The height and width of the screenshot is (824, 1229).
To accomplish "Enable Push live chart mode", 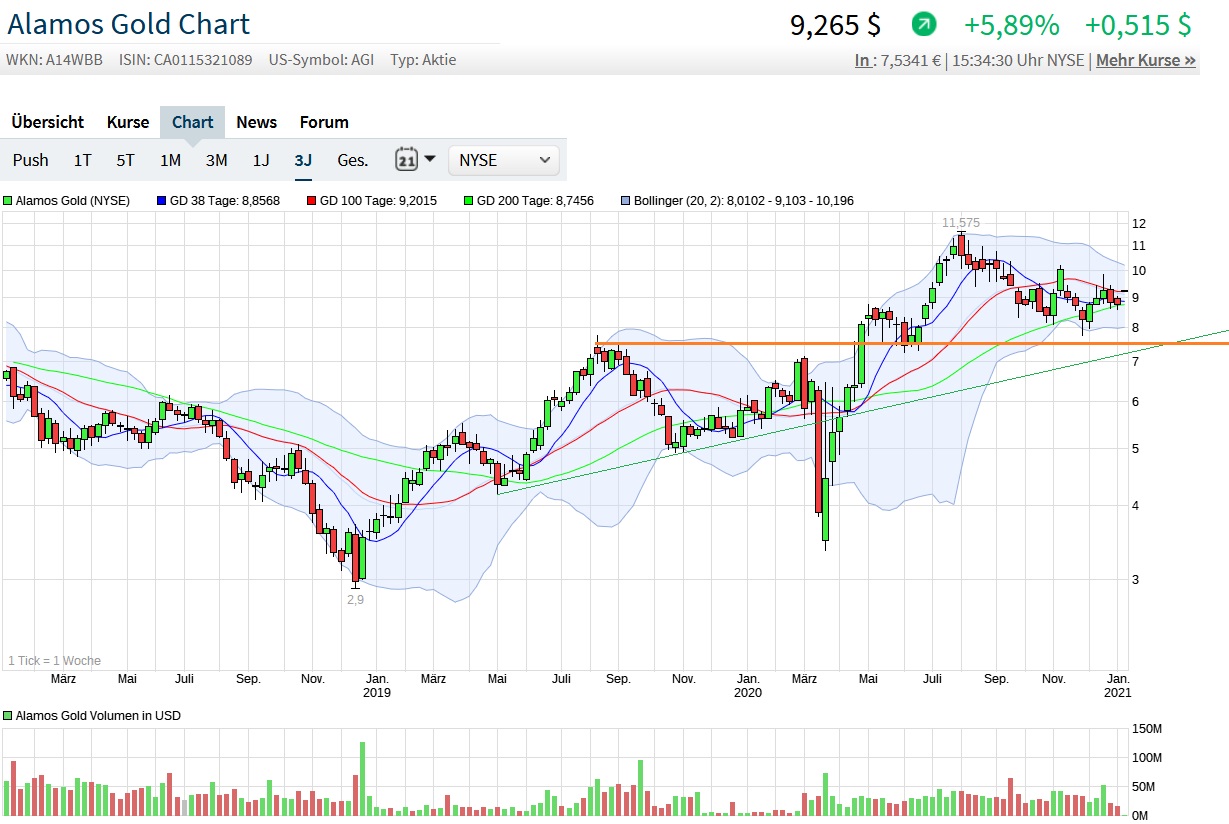I will [x=31, y=160].
